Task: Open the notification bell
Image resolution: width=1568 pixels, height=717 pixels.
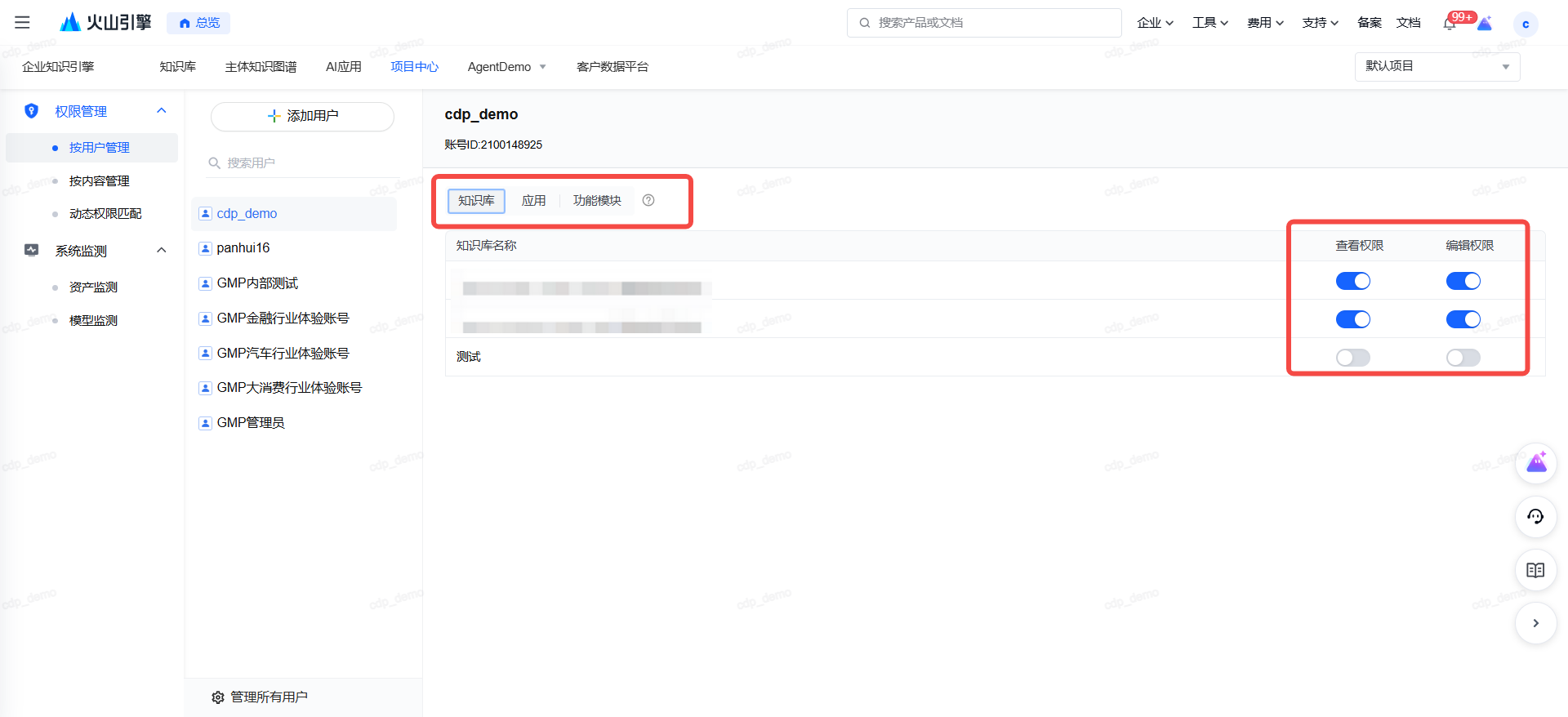Action: (x=1450, y=23)
